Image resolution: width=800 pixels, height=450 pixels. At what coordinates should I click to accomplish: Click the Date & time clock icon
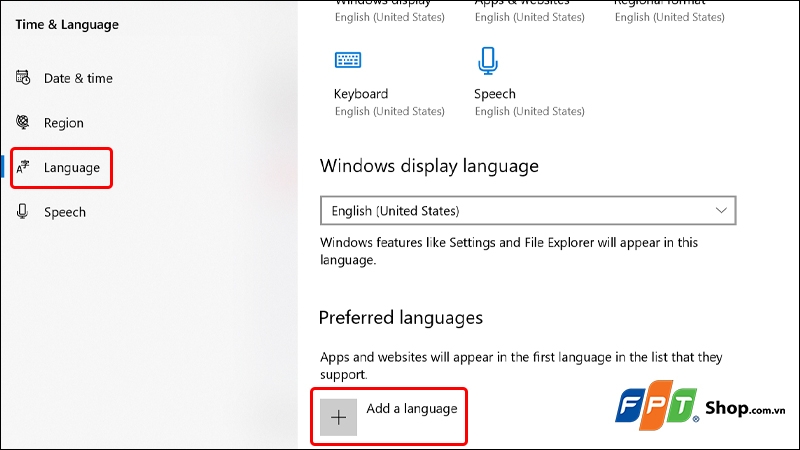pos(23,78)
